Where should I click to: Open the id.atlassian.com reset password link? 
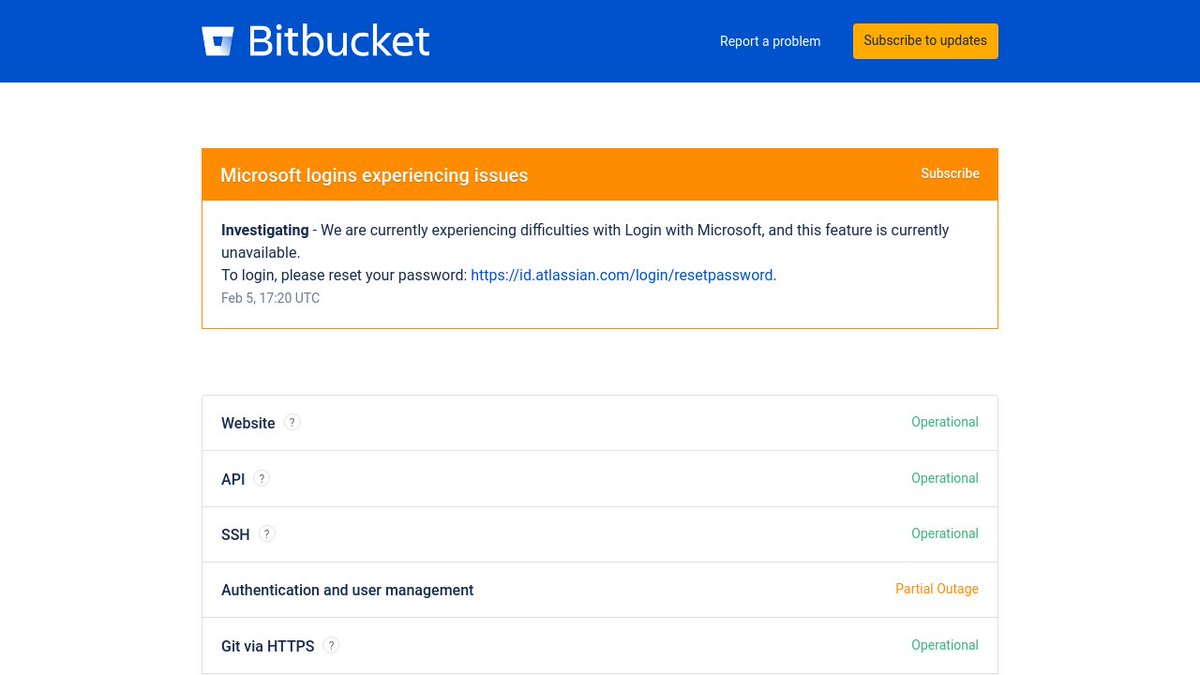(x=622, y=275)
